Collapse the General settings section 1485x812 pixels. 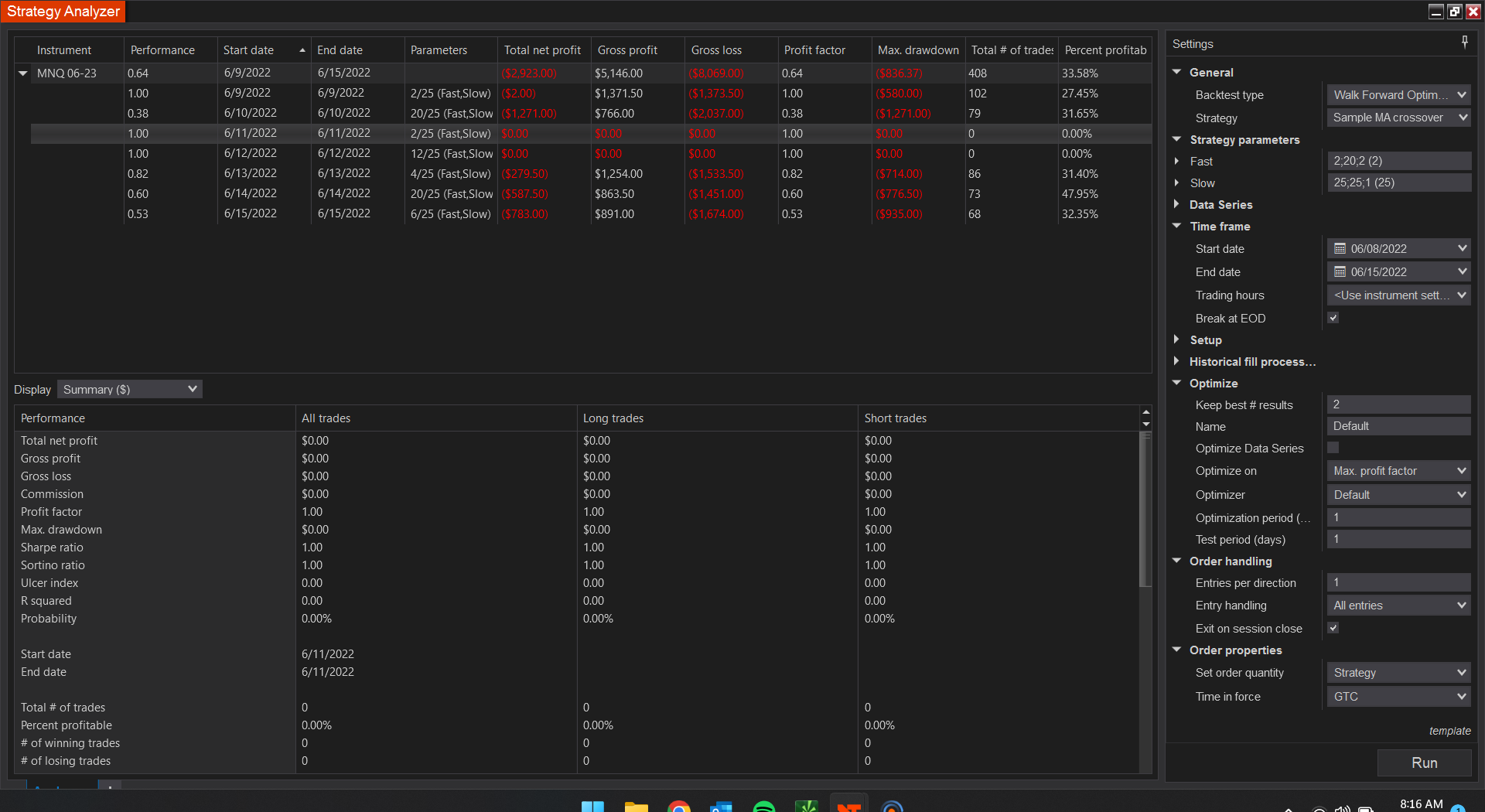(1177, 72)
